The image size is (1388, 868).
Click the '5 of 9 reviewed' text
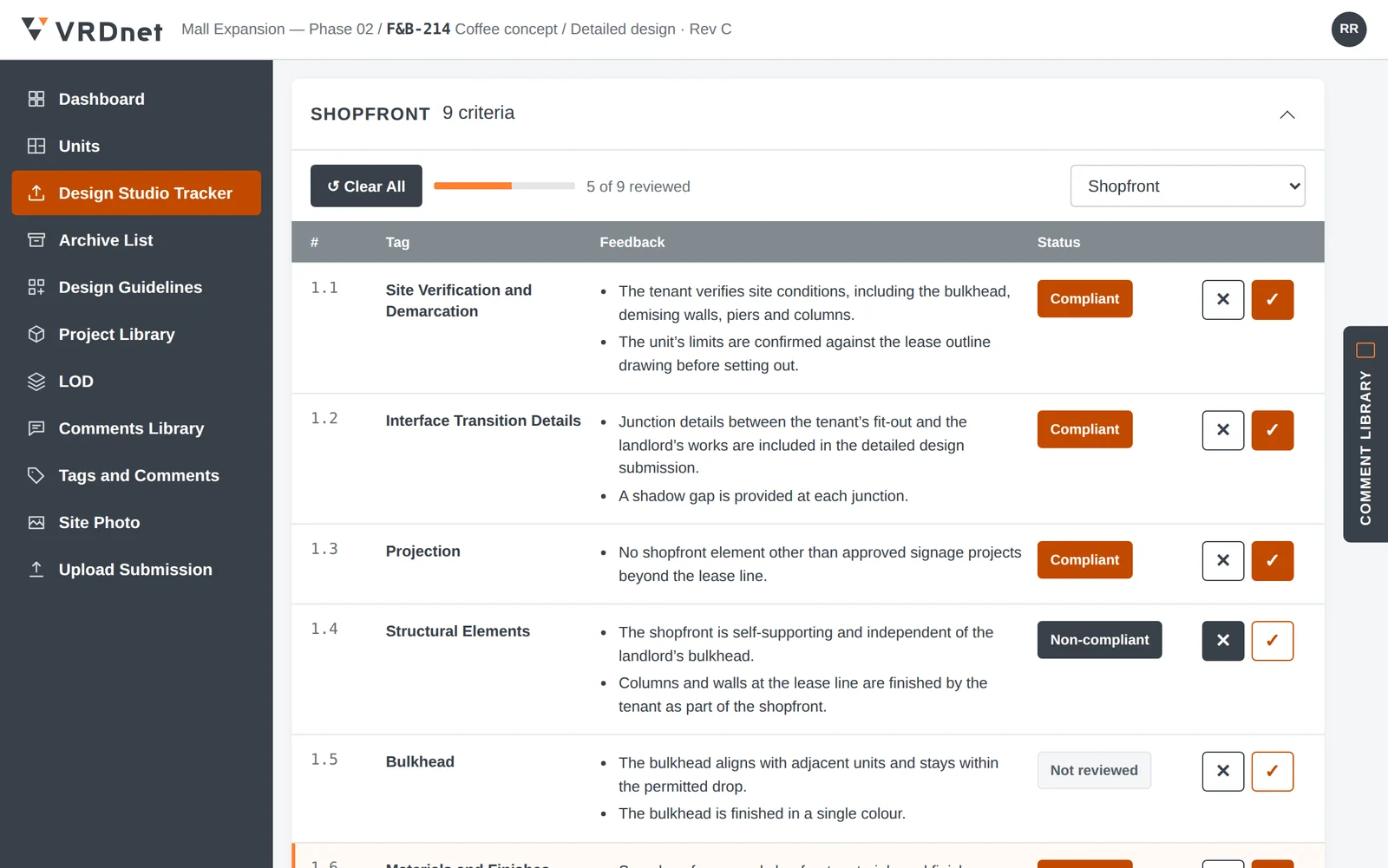pyautogui.click(x=638, y=186)
